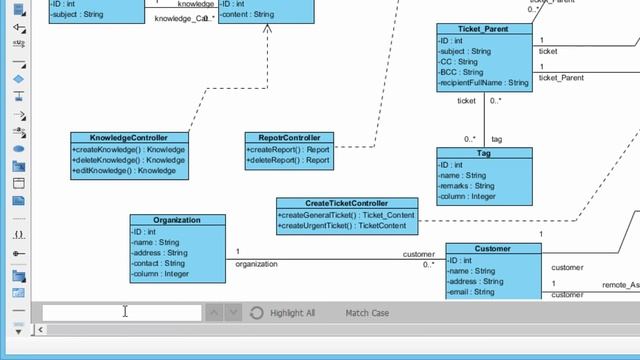Select the dashed arrow tool with squiggle below the Generalization tool
This screenshot has height=360, width=640.
(19, 43)
